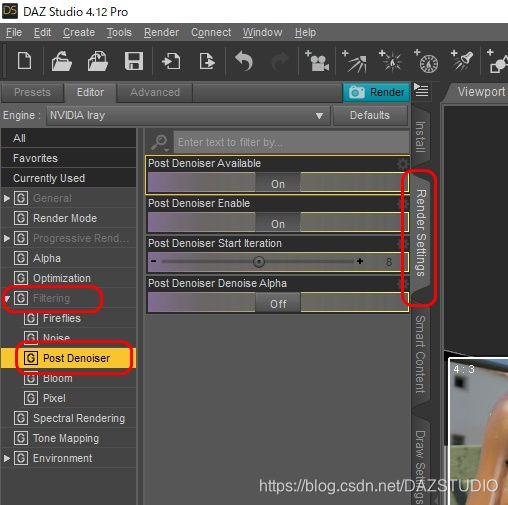Screen dimensions: 508x505
Task: Create a new linear point light
Action: 426,61
